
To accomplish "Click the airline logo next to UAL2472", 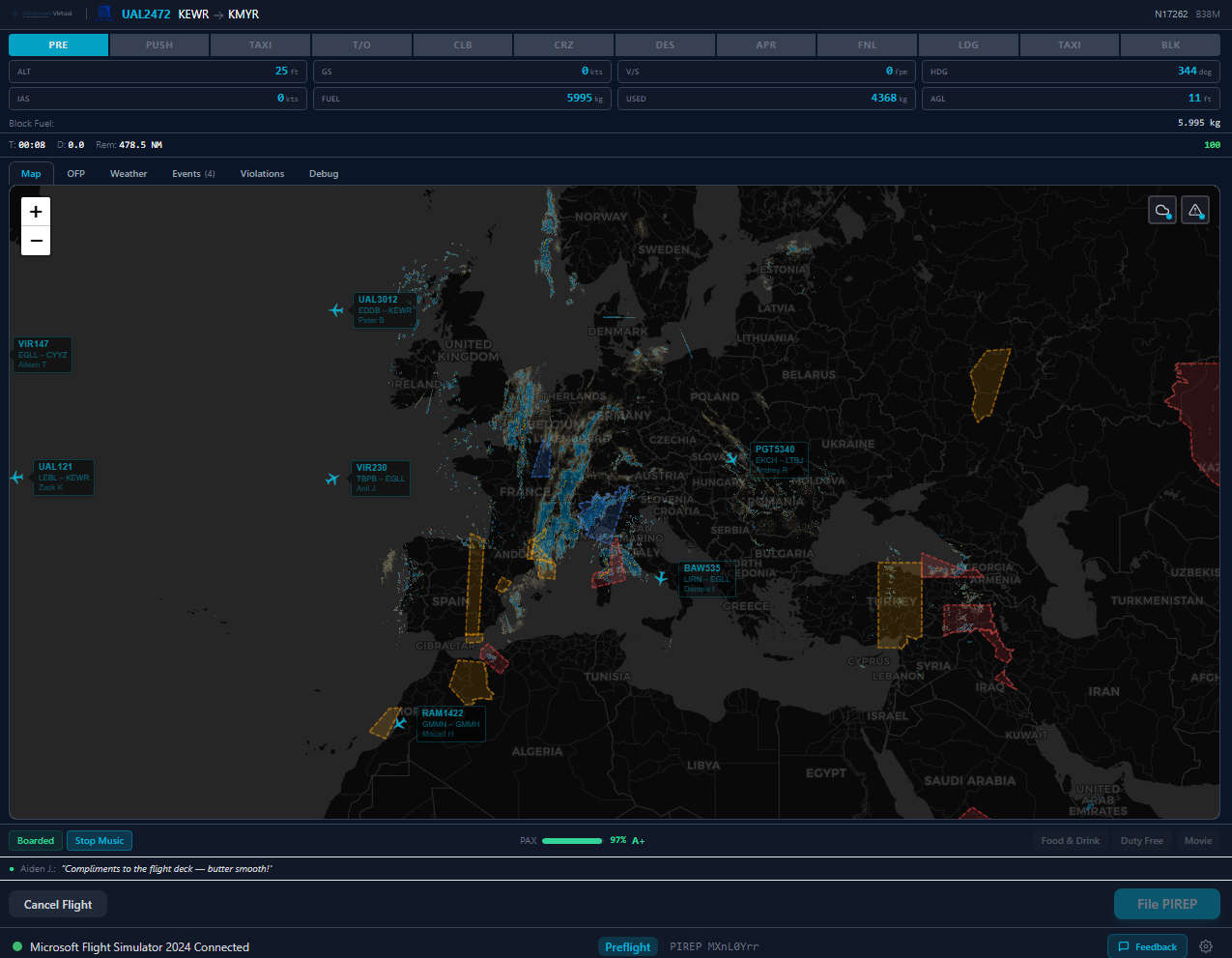I will tap(104, 14).
